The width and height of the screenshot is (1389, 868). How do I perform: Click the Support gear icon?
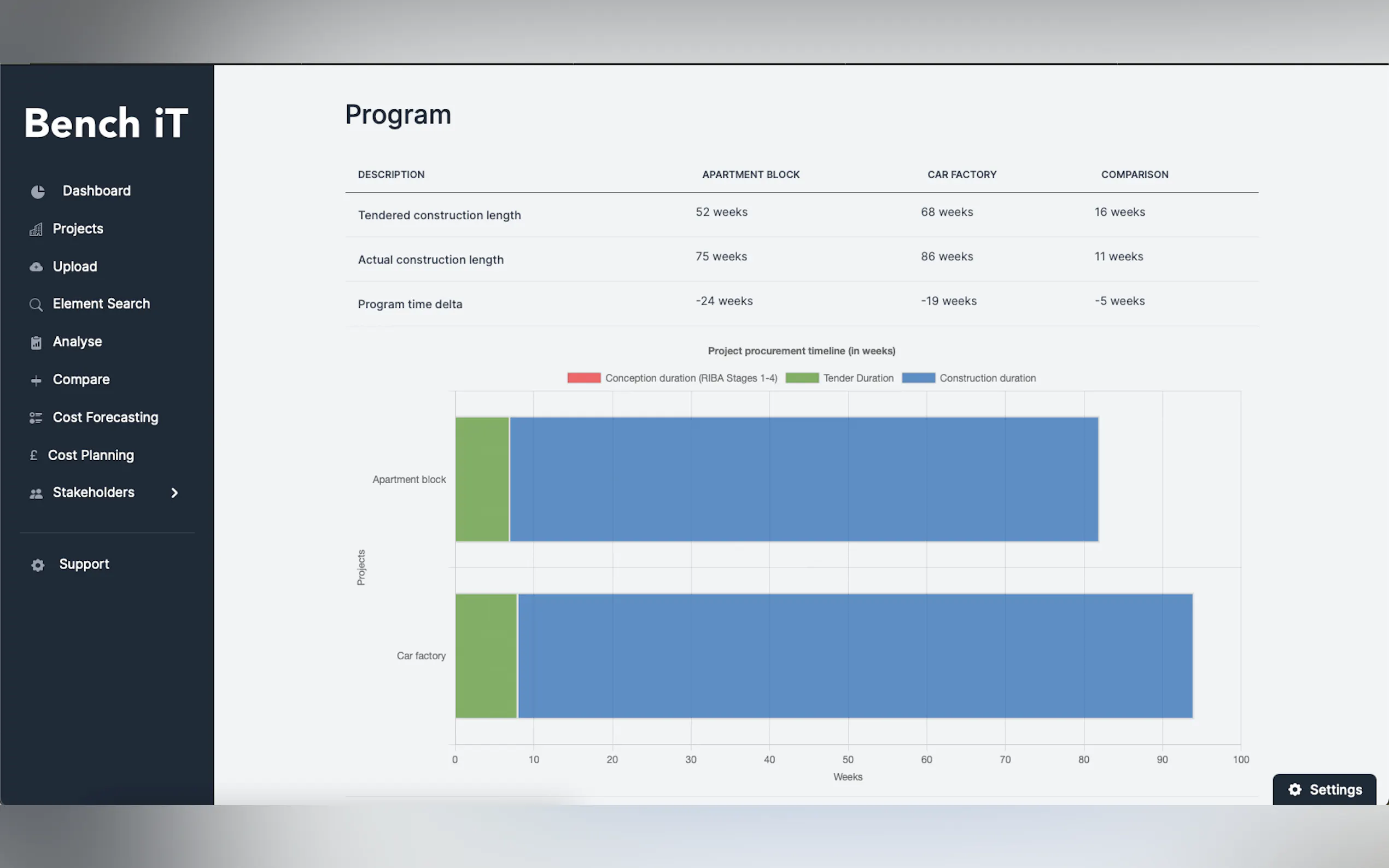(38, 566)
